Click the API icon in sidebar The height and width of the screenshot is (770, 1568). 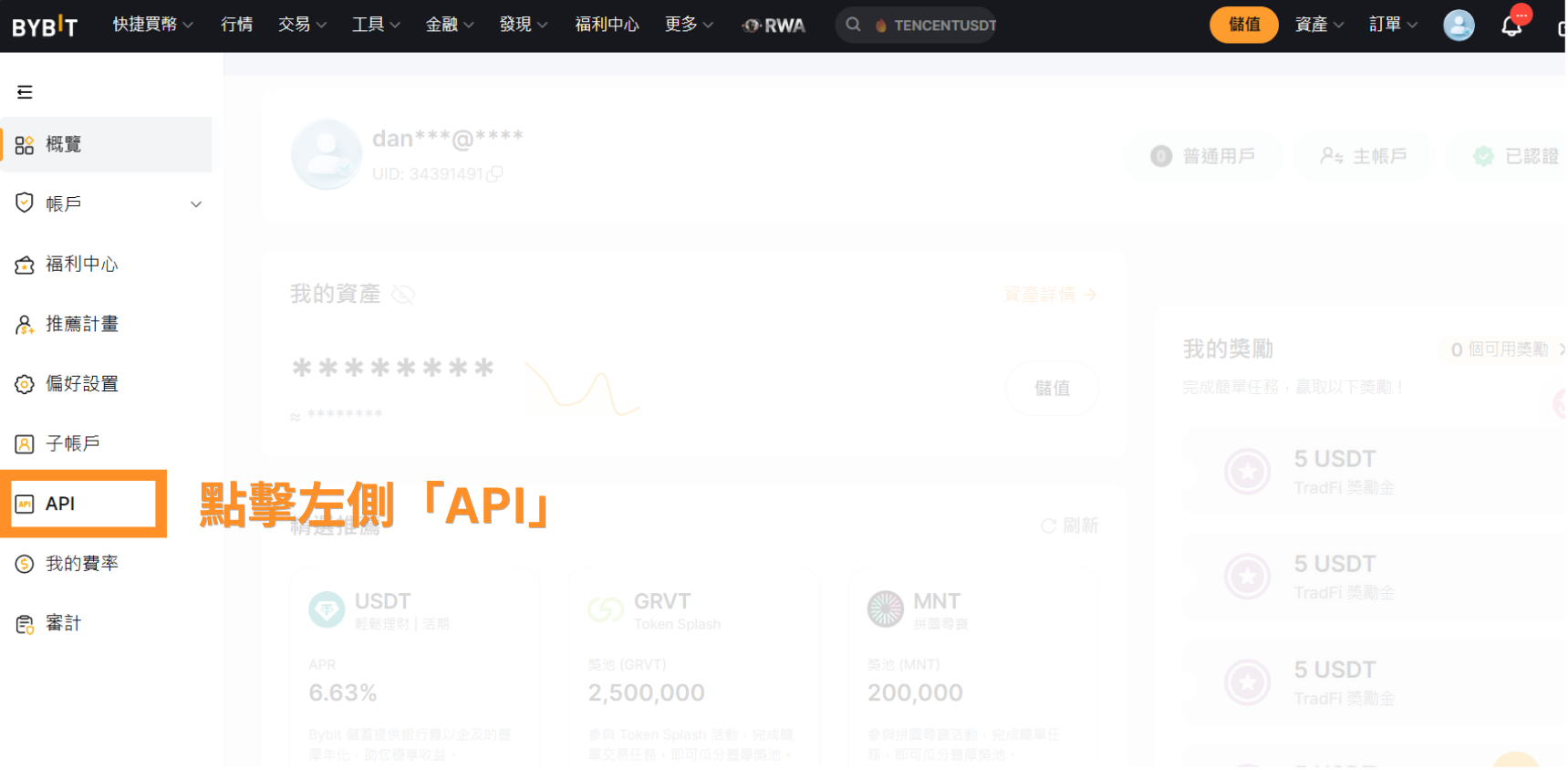click(25, 505)
